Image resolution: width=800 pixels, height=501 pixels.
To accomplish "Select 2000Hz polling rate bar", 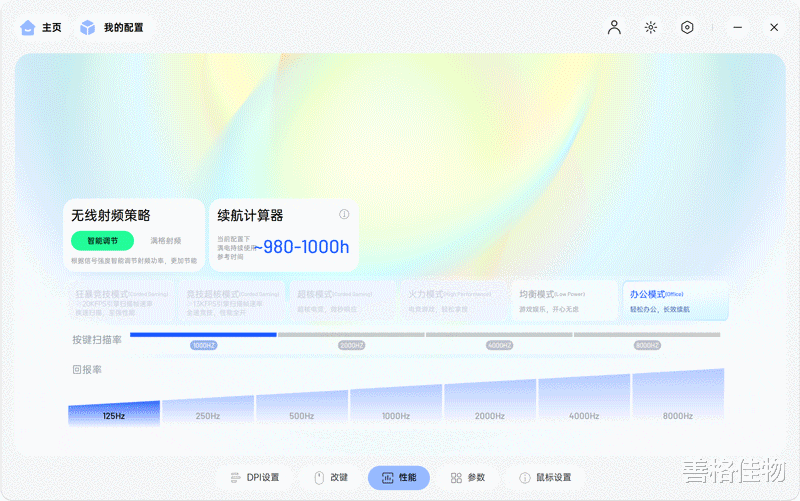I will [490, 401].
